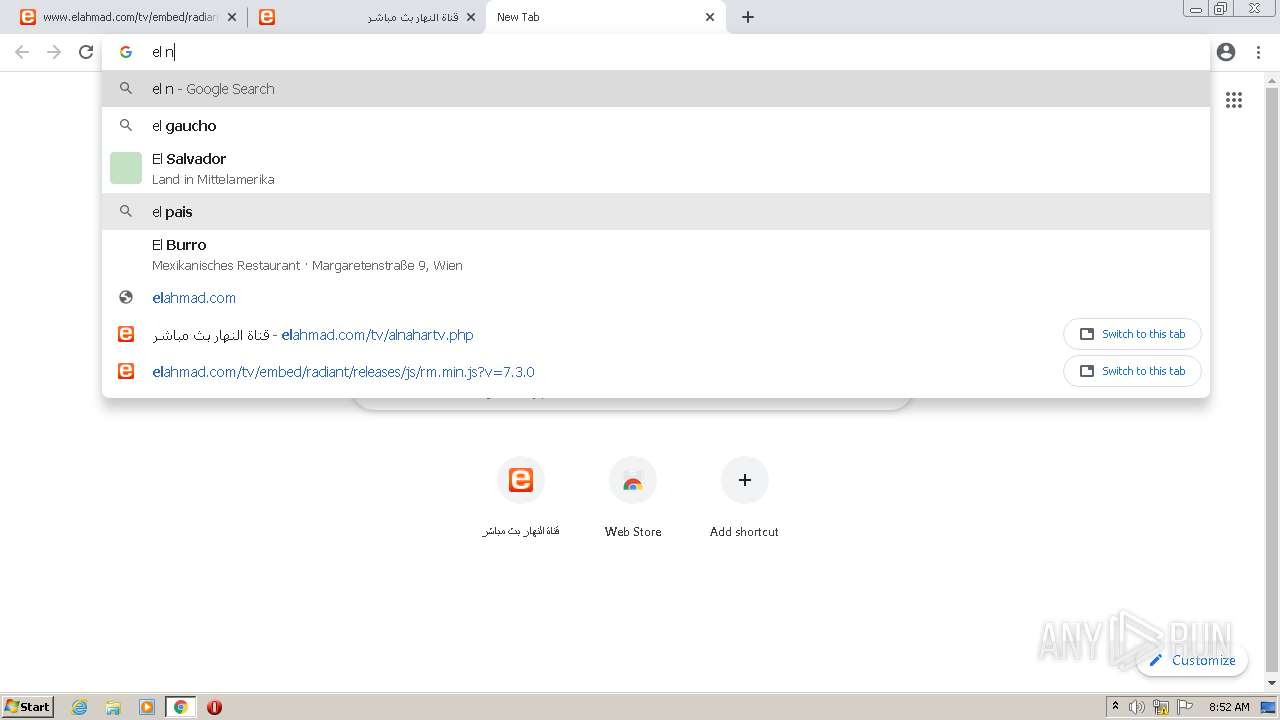Screen dimensions: 1280x720
Task: Click the browser back arrow
Action: [22, 52]
